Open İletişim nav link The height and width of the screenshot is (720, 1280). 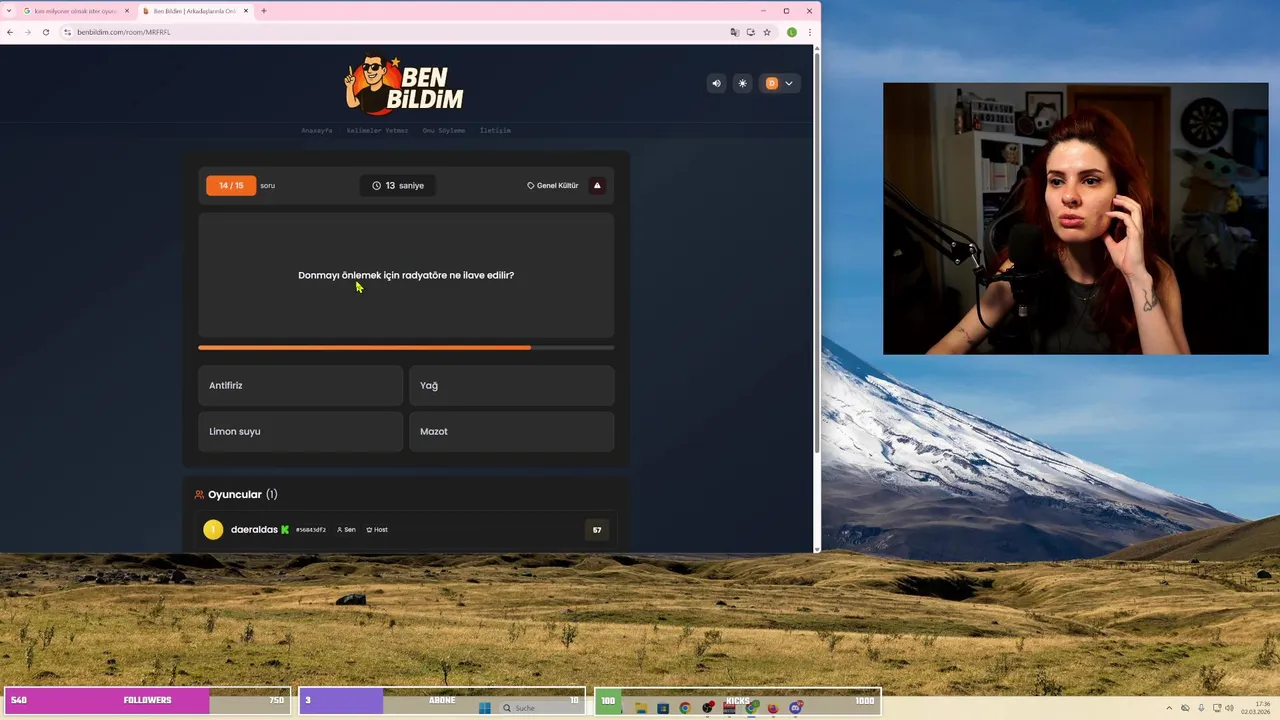click(495, 131)
